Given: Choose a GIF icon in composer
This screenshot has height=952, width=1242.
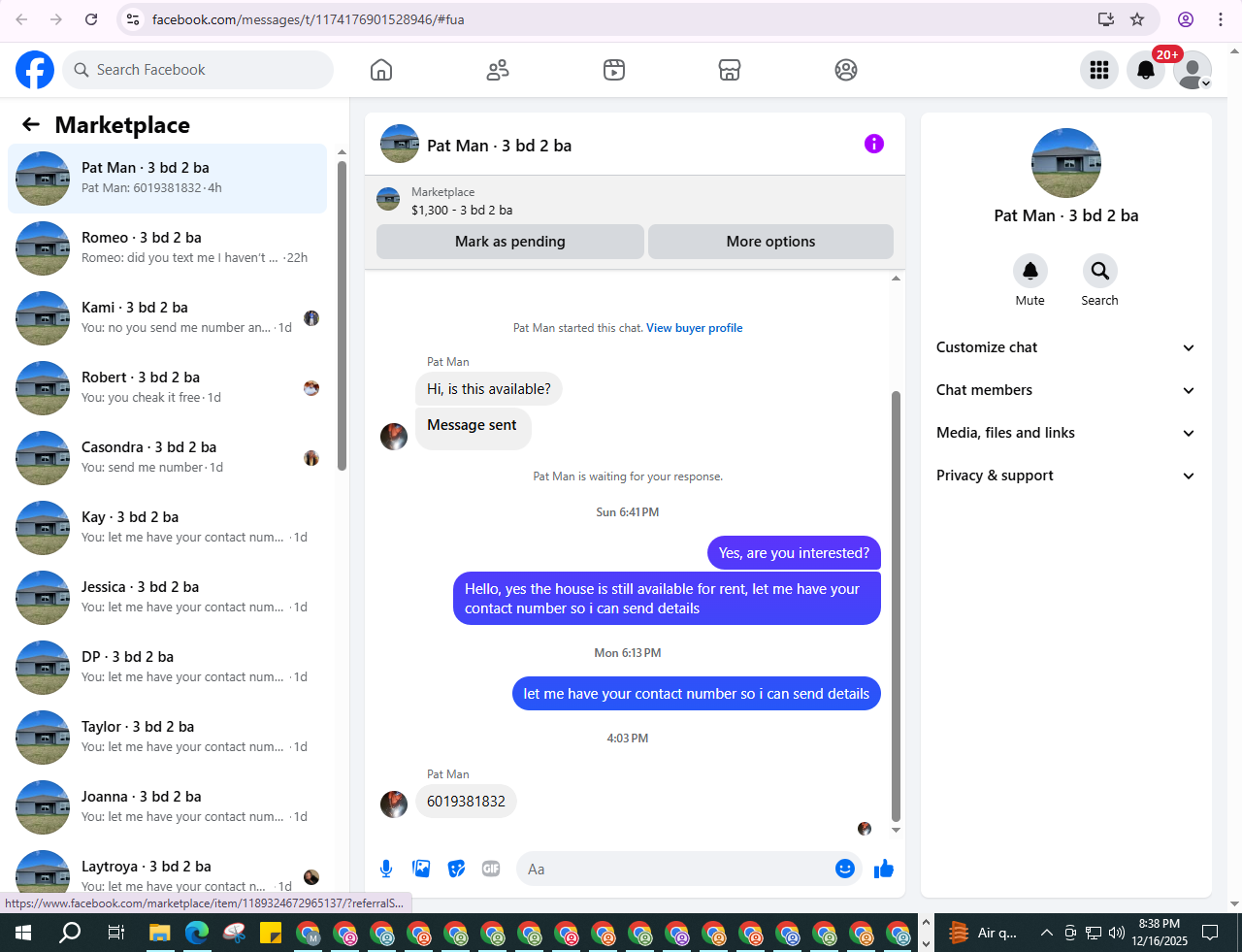Looking at the screenshot, I should coord(491,869).
